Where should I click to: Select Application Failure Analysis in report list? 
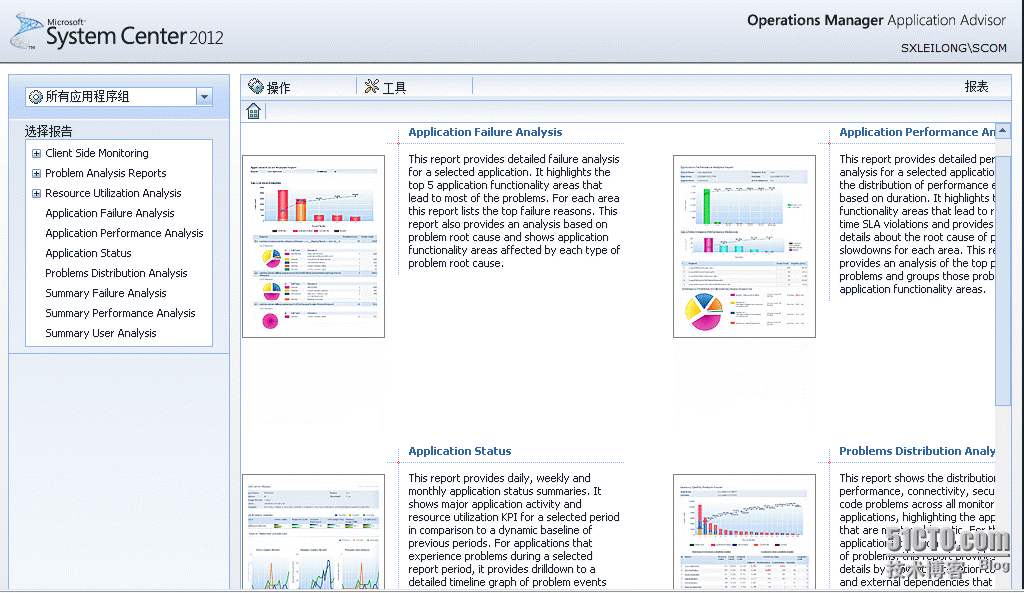110,213
